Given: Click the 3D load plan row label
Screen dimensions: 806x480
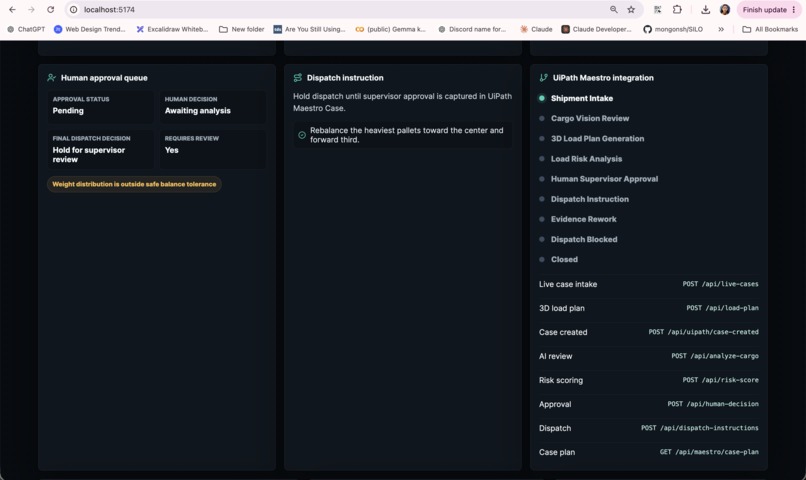Looking at the screenshot, I should click(x=561, y=308).
